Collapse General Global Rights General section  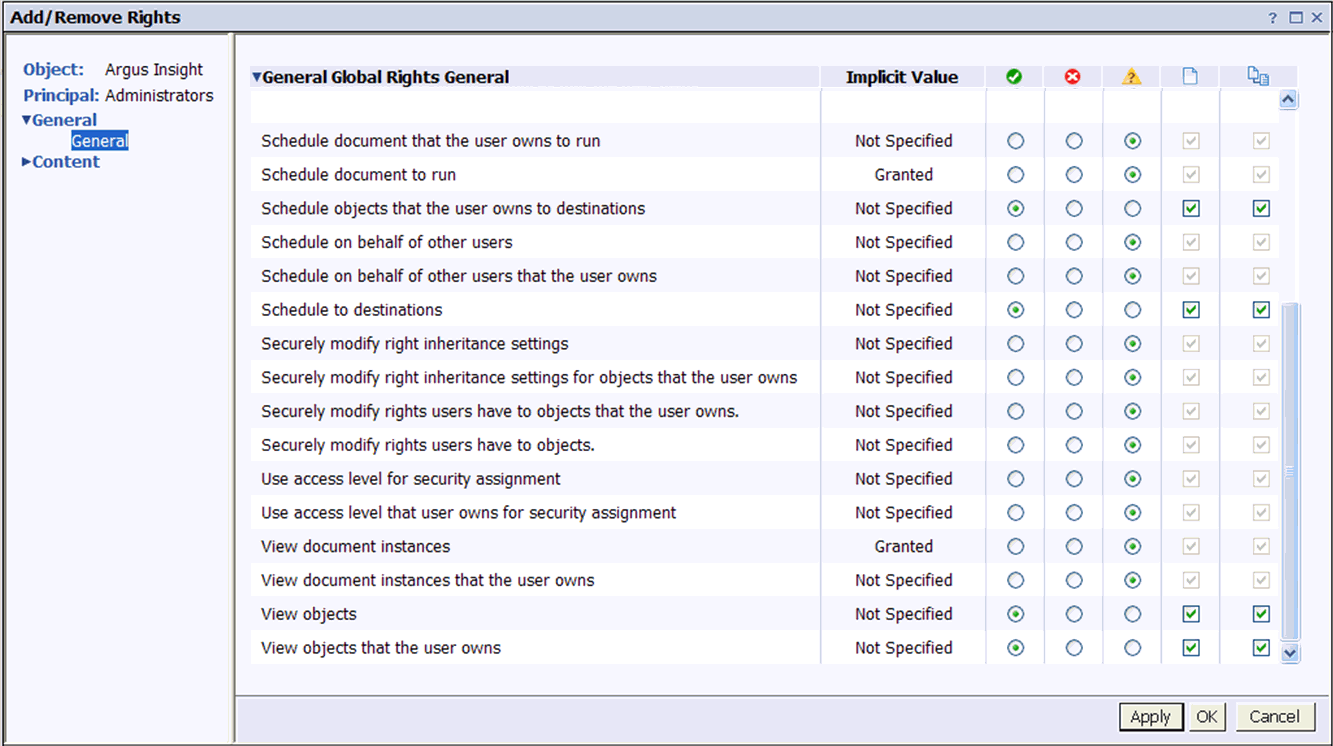tap(256, 77)
